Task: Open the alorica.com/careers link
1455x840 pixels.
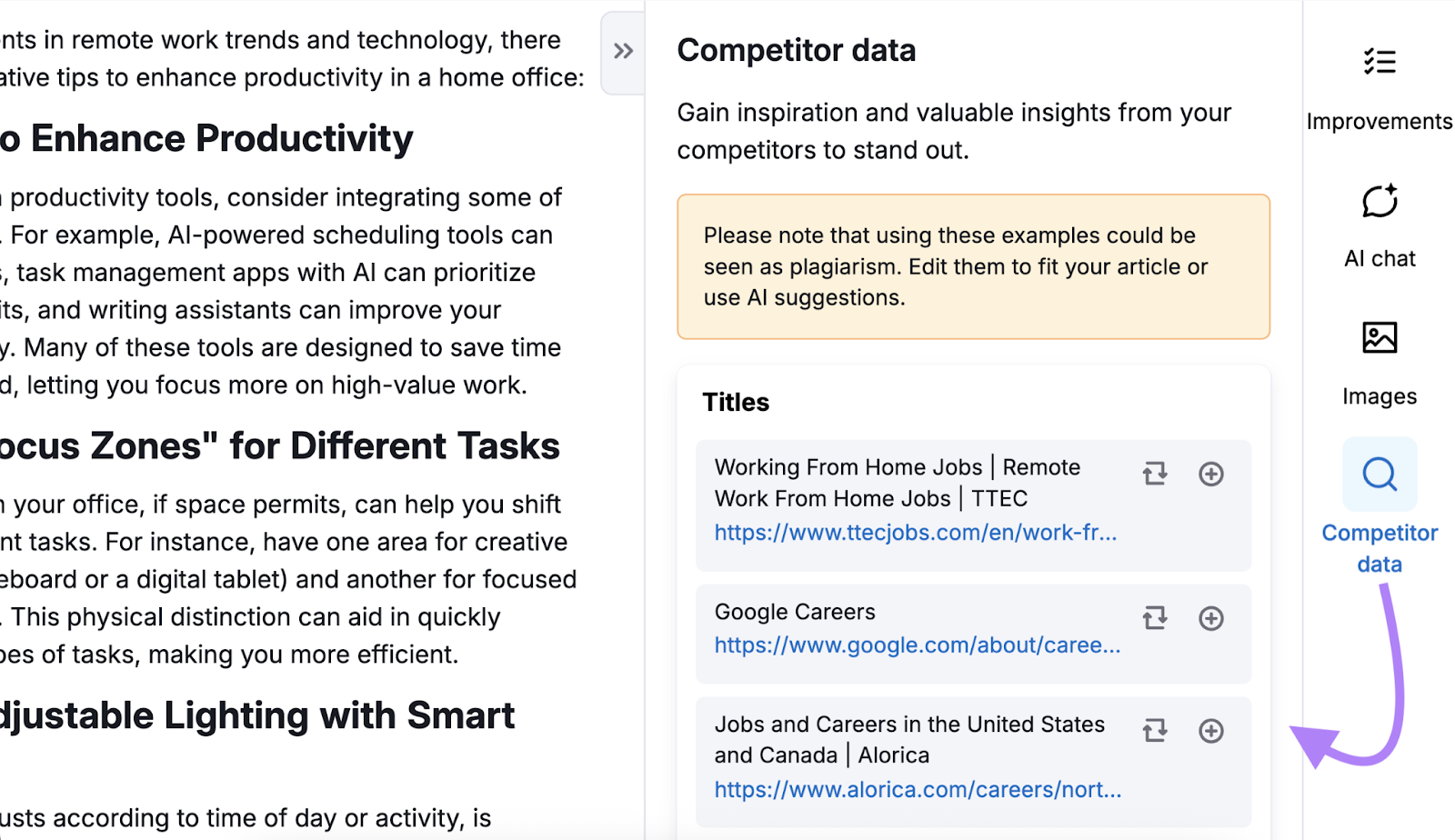Action: pos(917,789)
